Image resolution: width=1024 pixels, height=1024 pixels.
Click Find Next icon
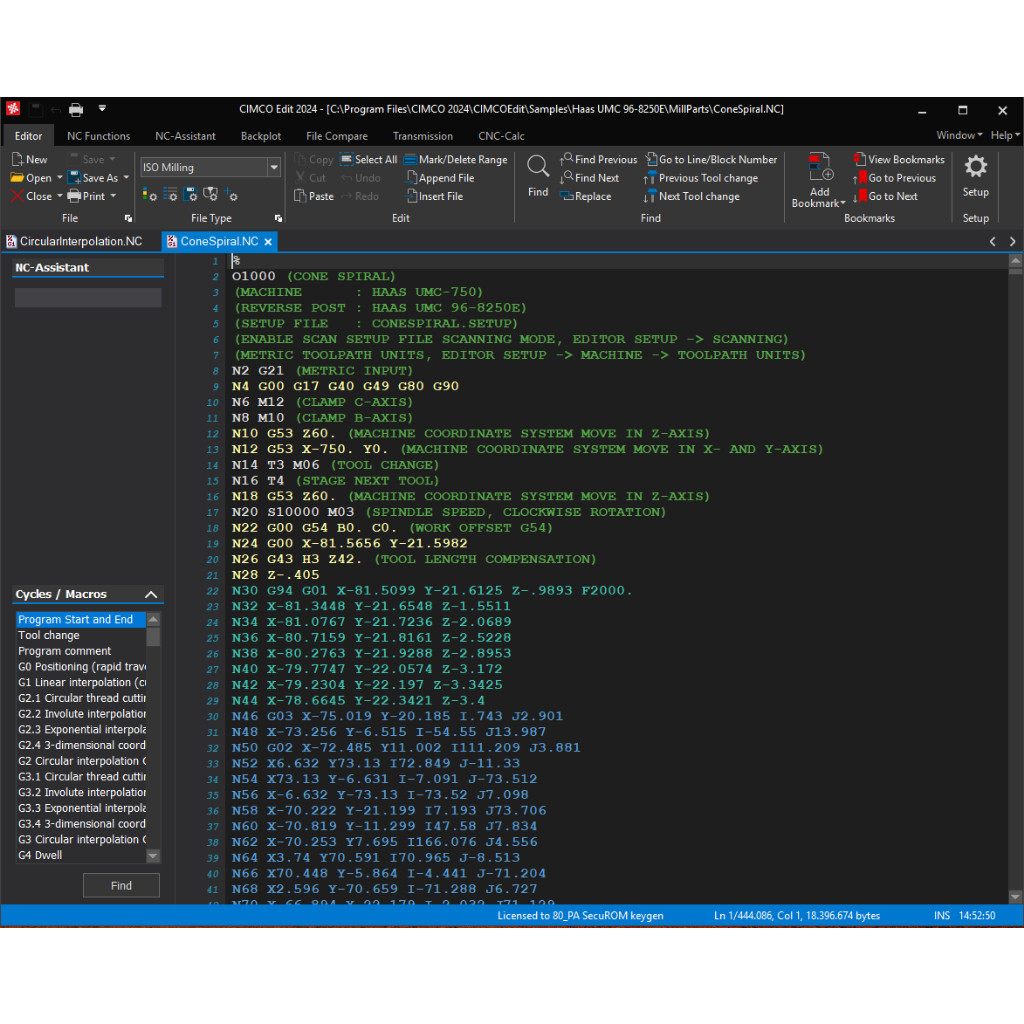pos(567,178)
